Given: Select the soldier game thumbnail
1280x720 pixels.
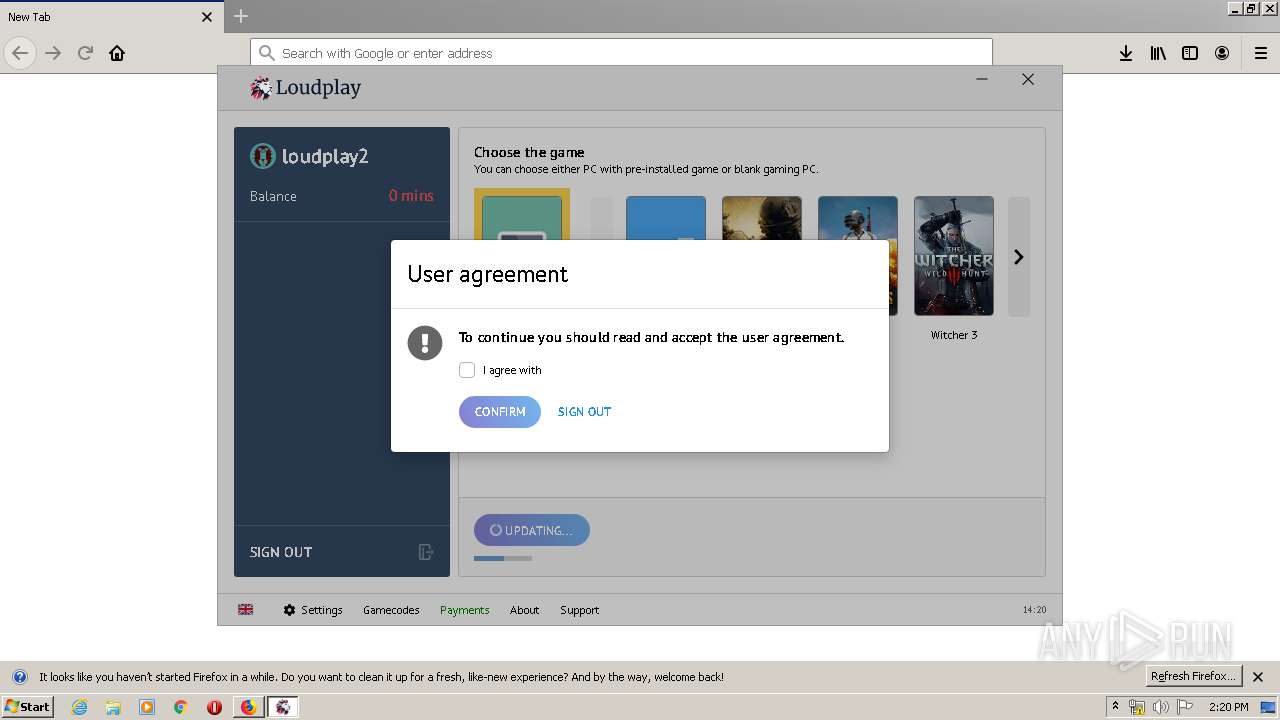Looking at the screenshot, I should pos(762,218).
